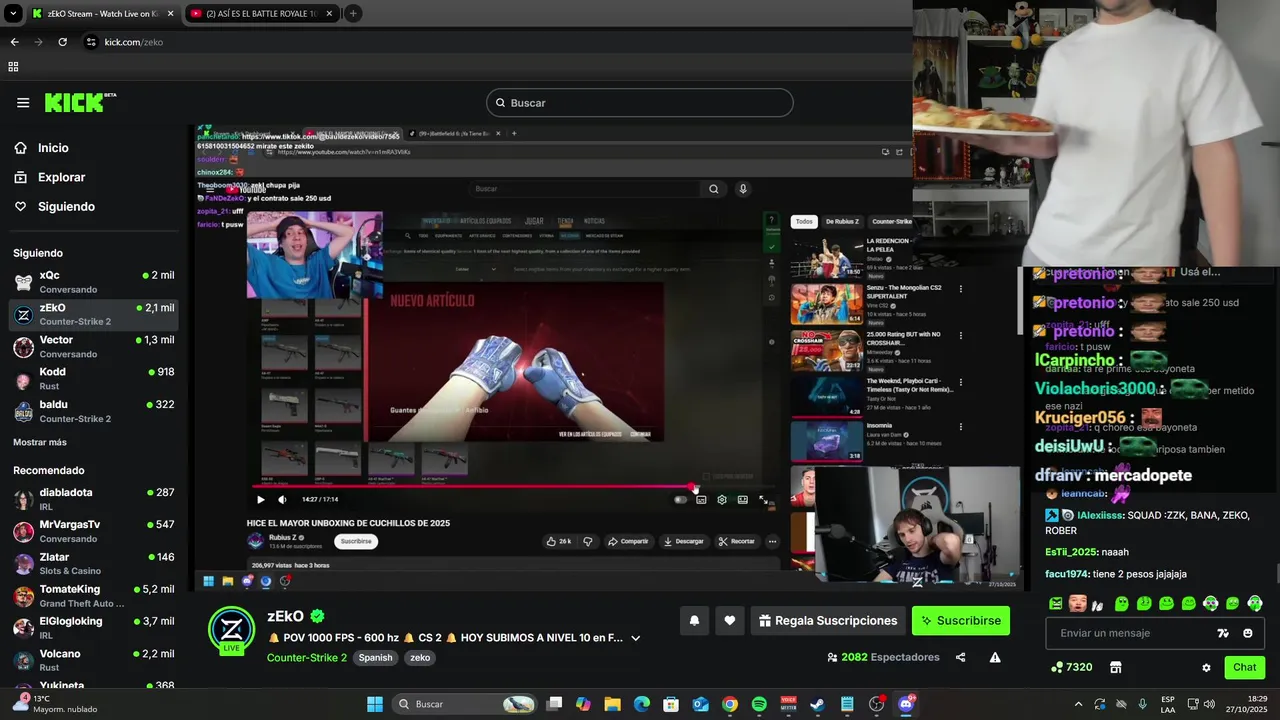Go back in browser history
1280x720 pixels.
click(14, 42)
